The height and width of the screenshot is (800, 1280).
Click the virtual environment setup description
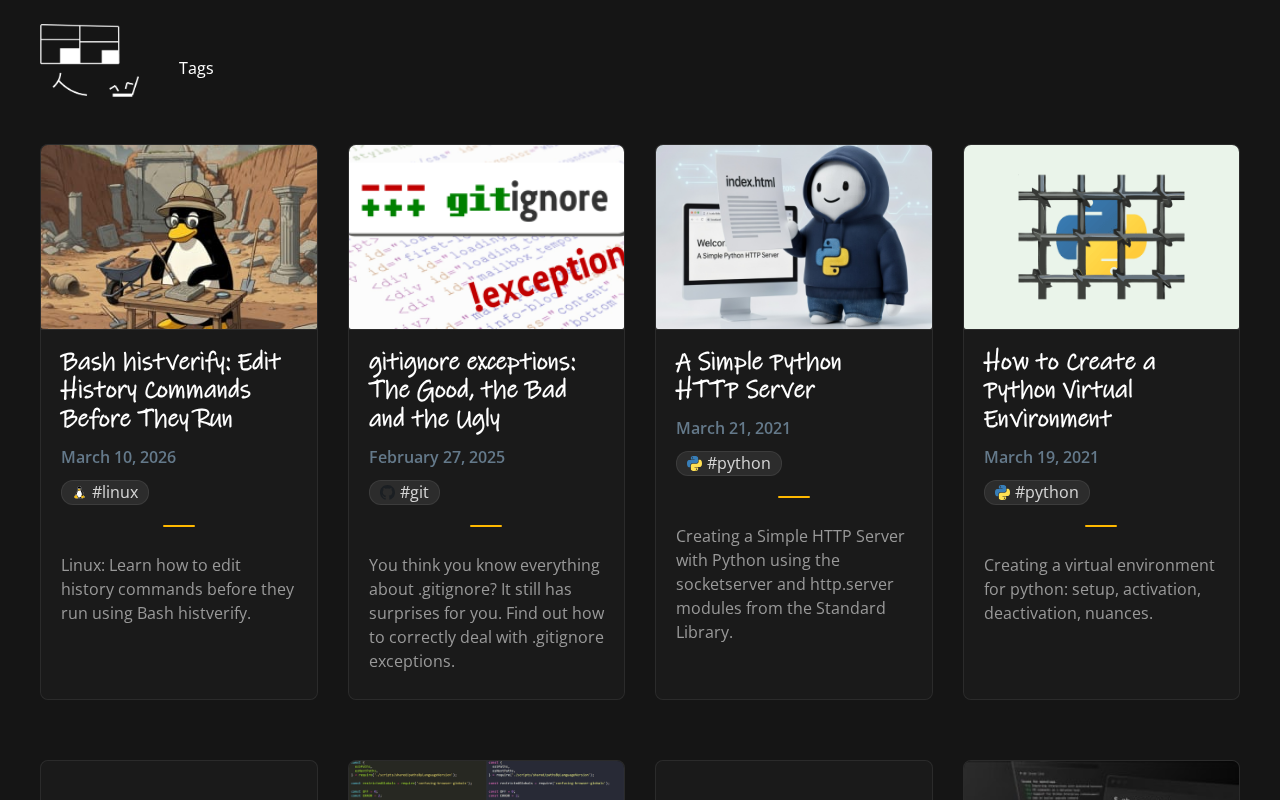[x=1100, y=589]
